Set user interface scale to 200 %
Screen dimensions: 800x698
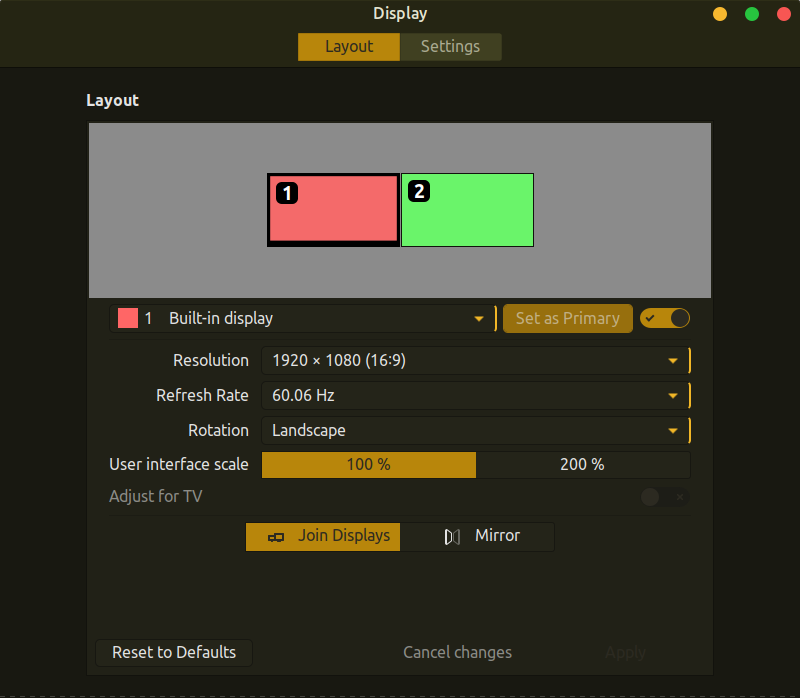(583, 464)
